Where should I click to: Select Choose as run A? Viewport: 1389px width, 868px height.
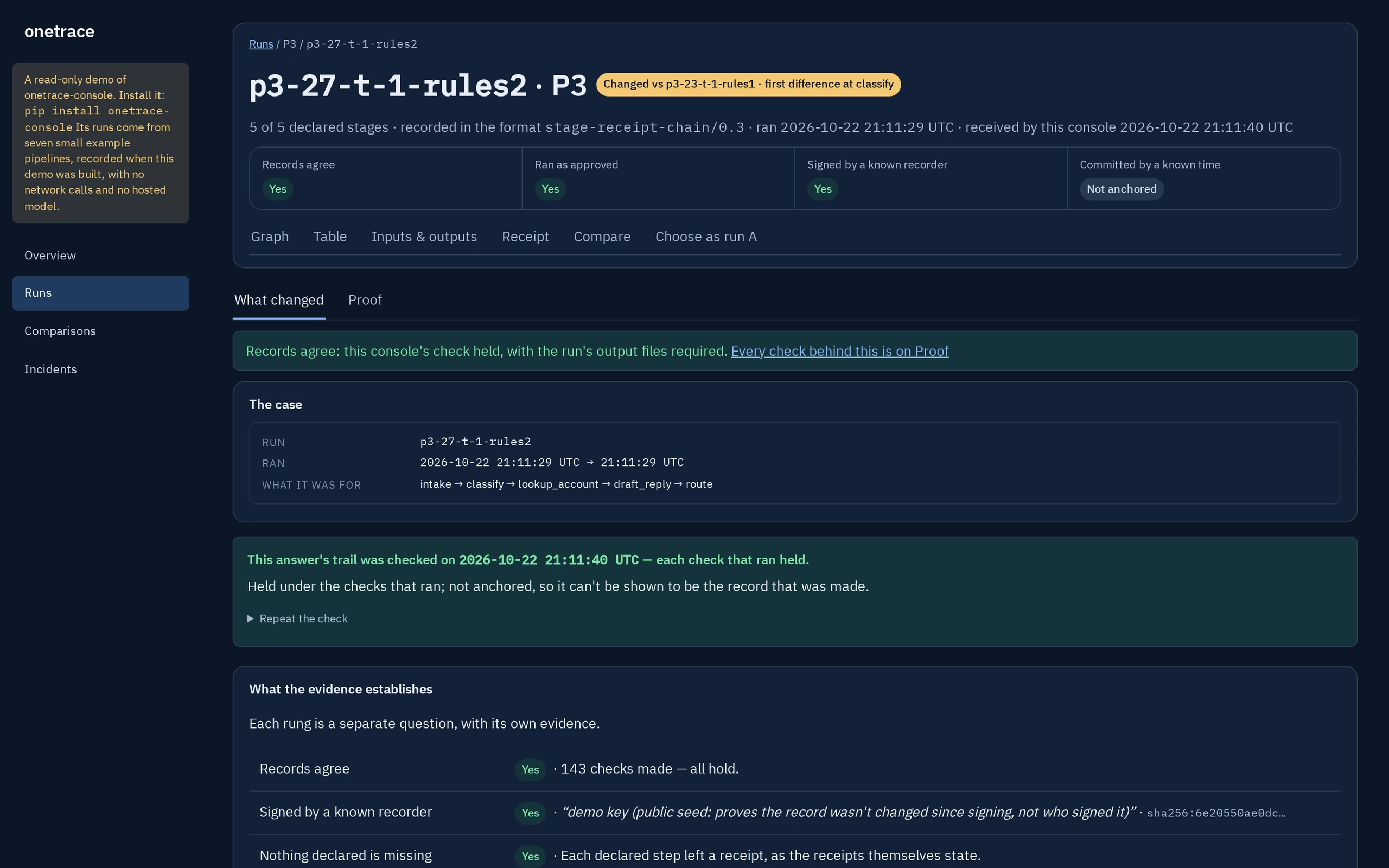click(x=706, y=237)
